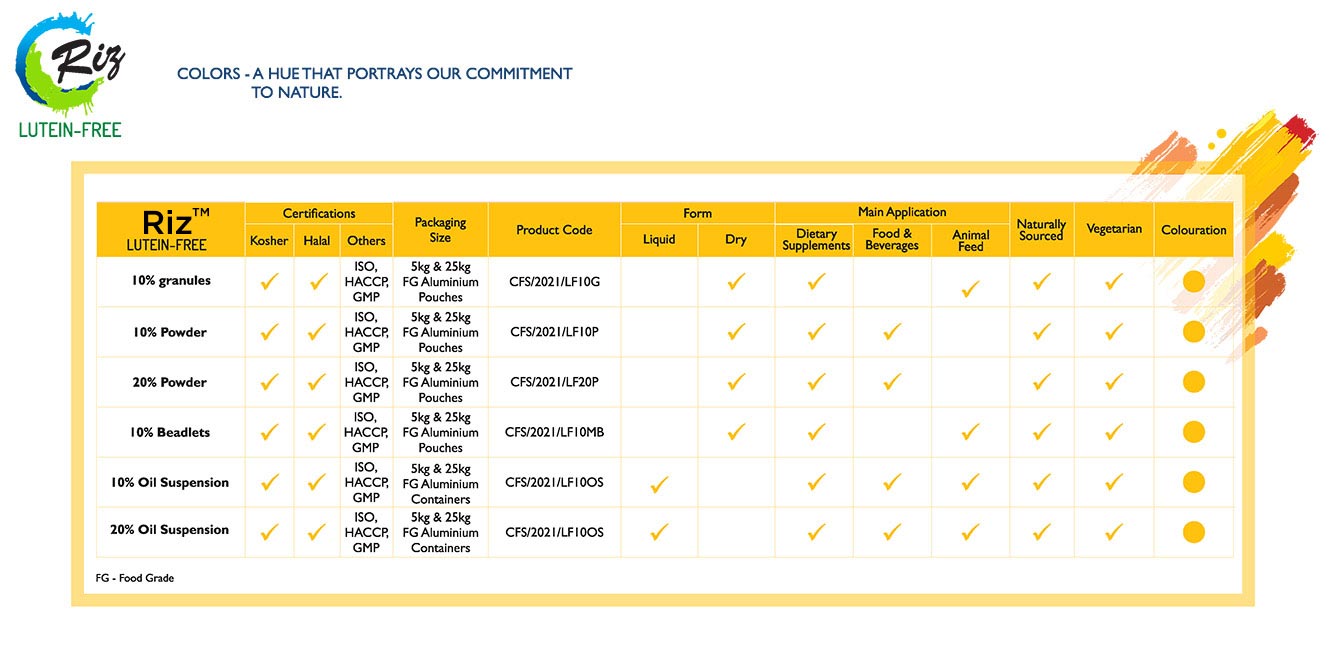
Task: Select ISO, HACCP, GMP cell for 10% granules
Action: 366,282
